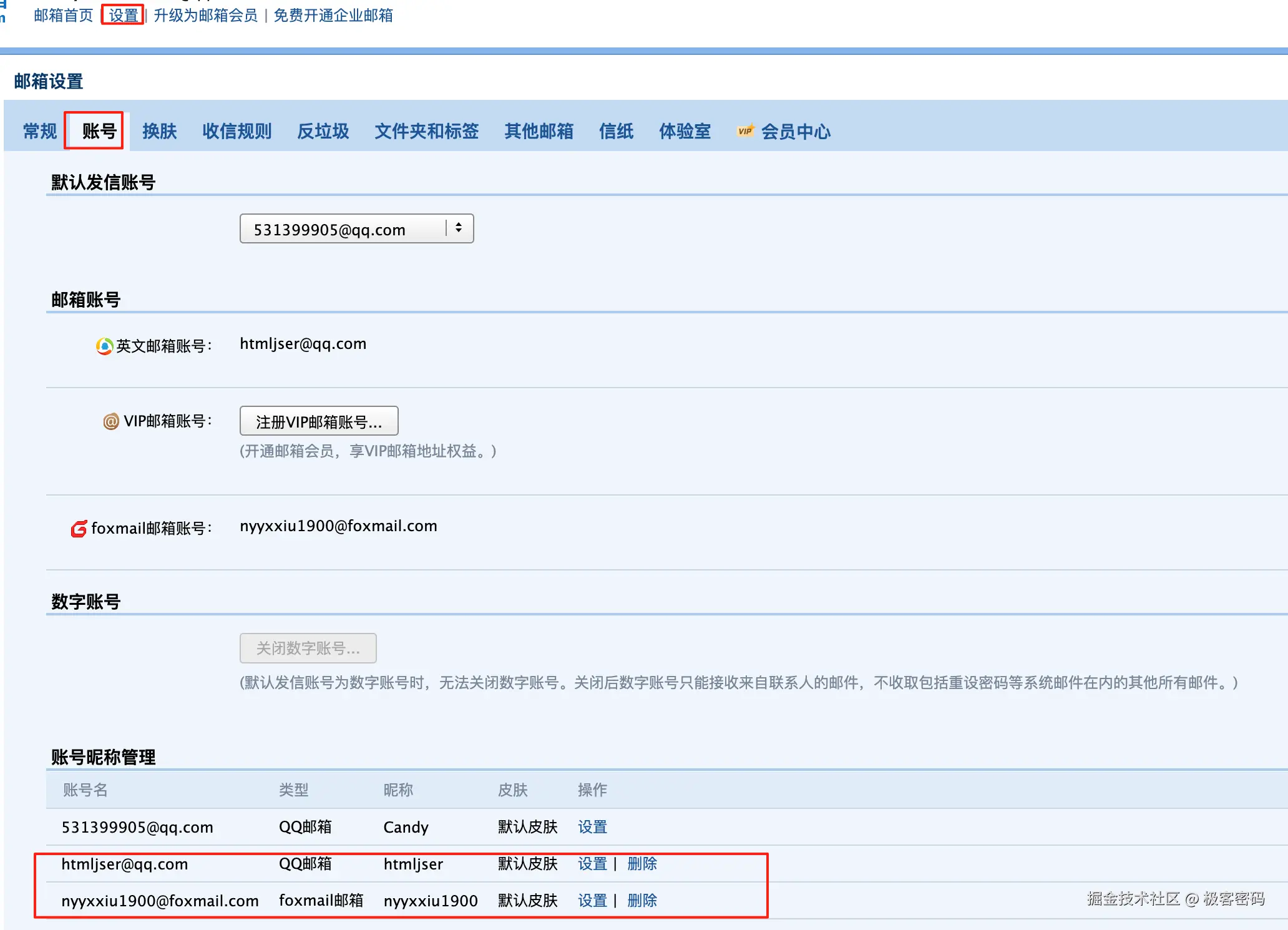Viewport: 1288px width, 930px height.
Task: Click 免费开通企业邮箱 link
Action: (333, 15)
